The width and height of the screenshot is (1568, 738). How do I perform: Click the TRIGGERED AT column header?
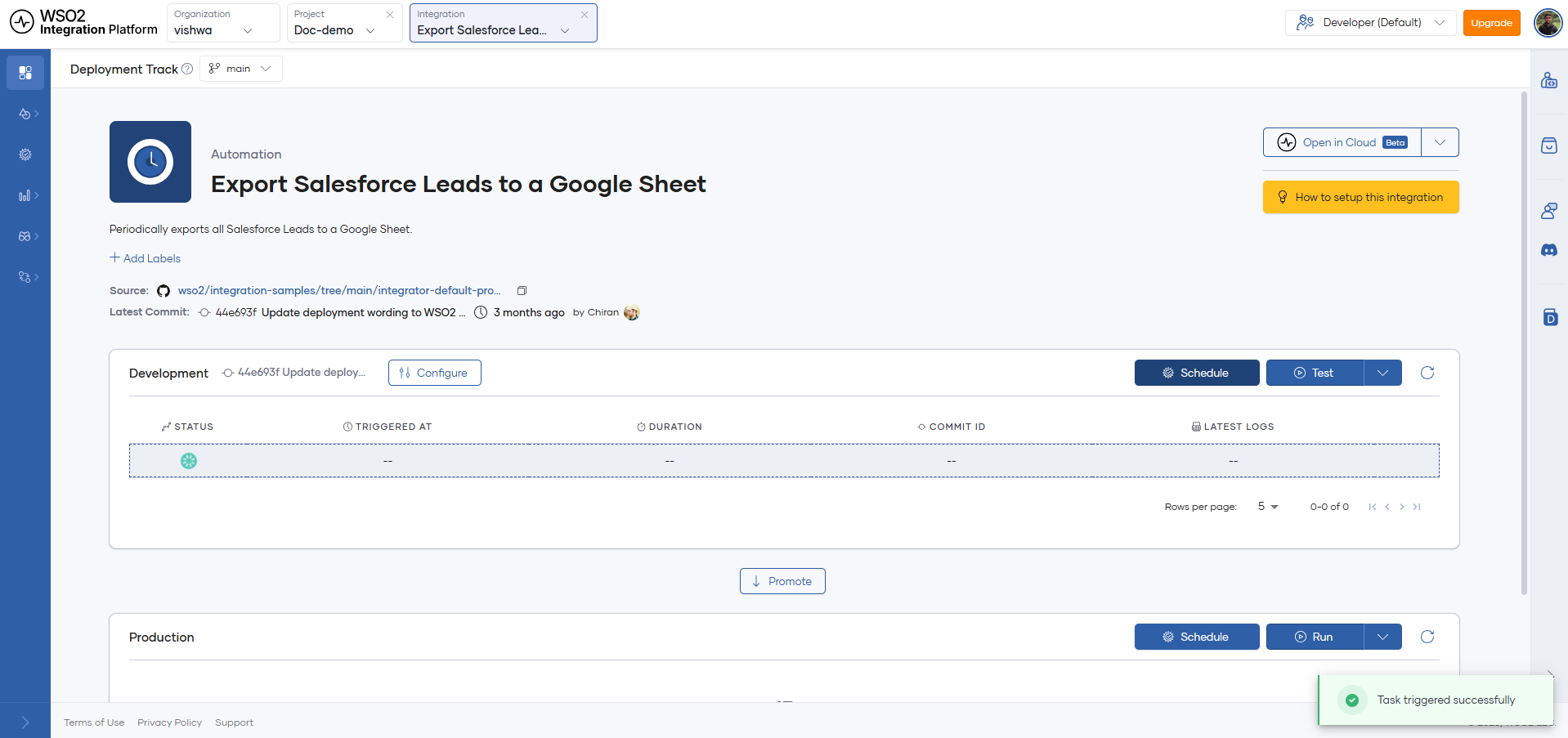(x=388, y=427)
